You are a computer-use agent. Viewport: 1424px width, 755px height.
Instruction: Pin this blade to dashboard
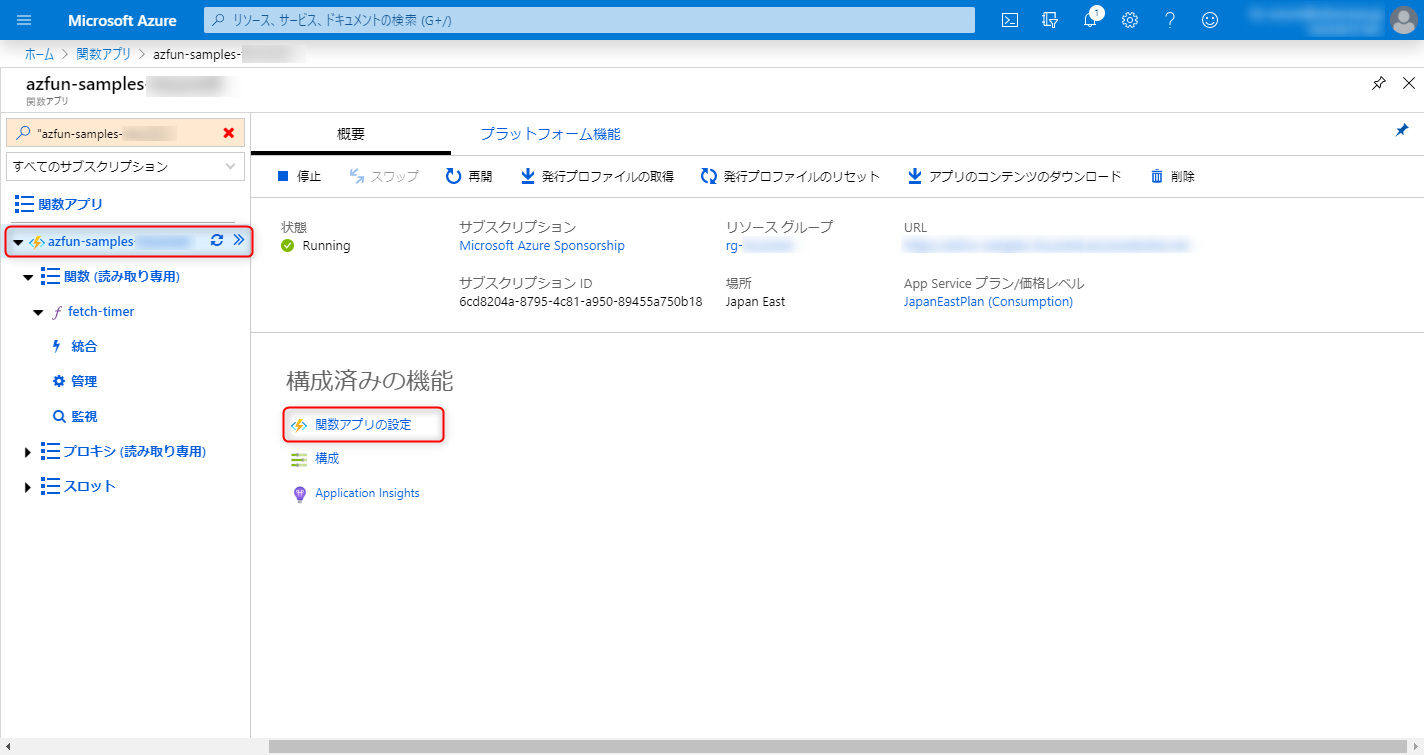tap(1379, 83)
